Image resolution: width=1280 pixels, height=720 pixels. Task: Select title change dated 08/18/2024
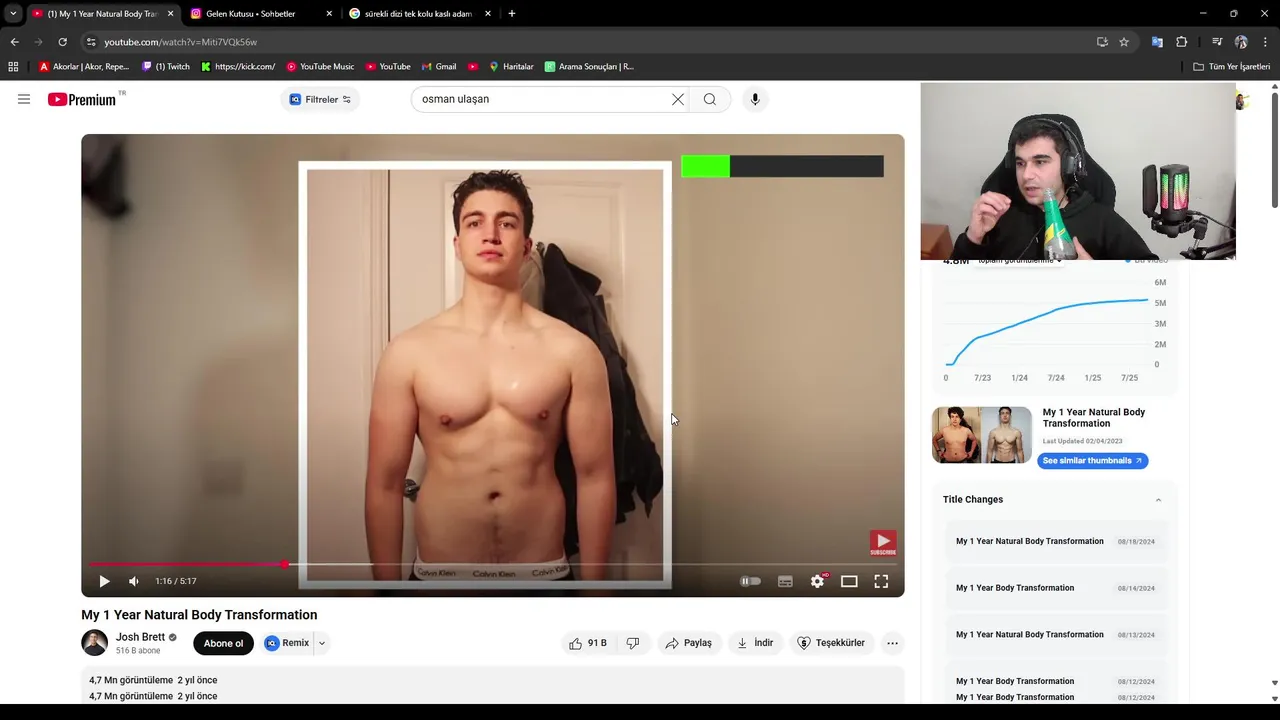click(1055, 541)
